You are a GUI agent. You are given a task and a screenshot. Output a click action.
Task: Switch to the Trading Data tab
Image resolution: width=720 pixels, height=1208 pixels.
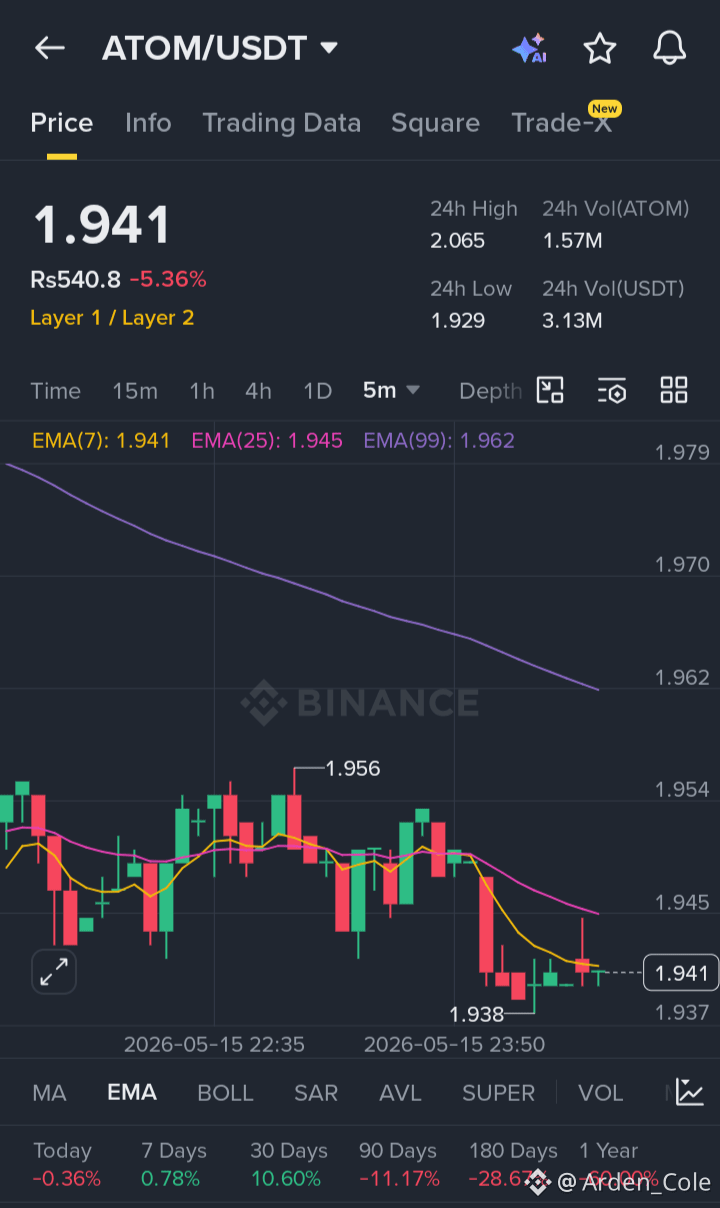[281, 123]
